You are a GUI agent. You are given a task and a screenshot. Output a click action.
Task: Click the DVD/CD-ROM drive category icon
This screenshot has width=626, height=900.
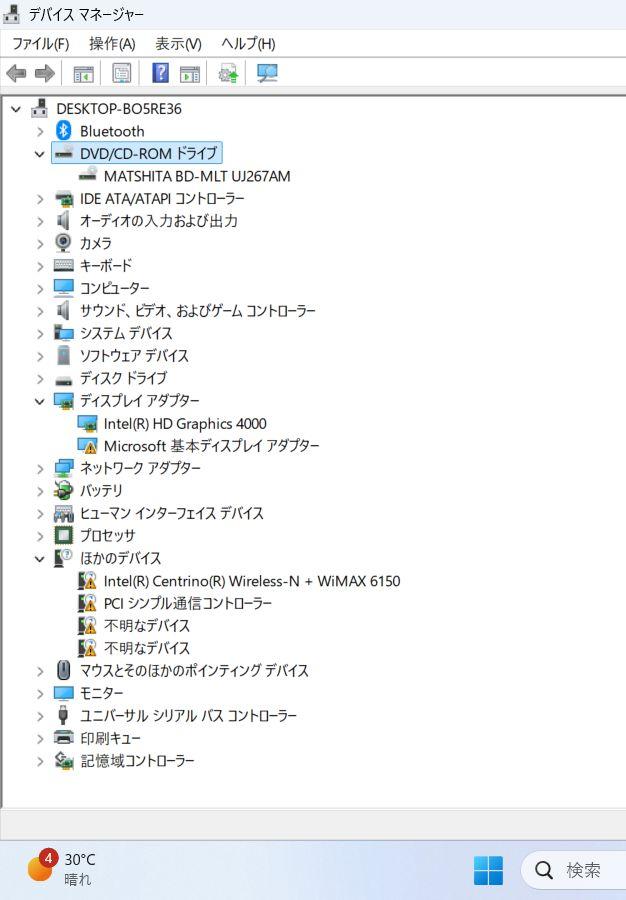(64, 153)
